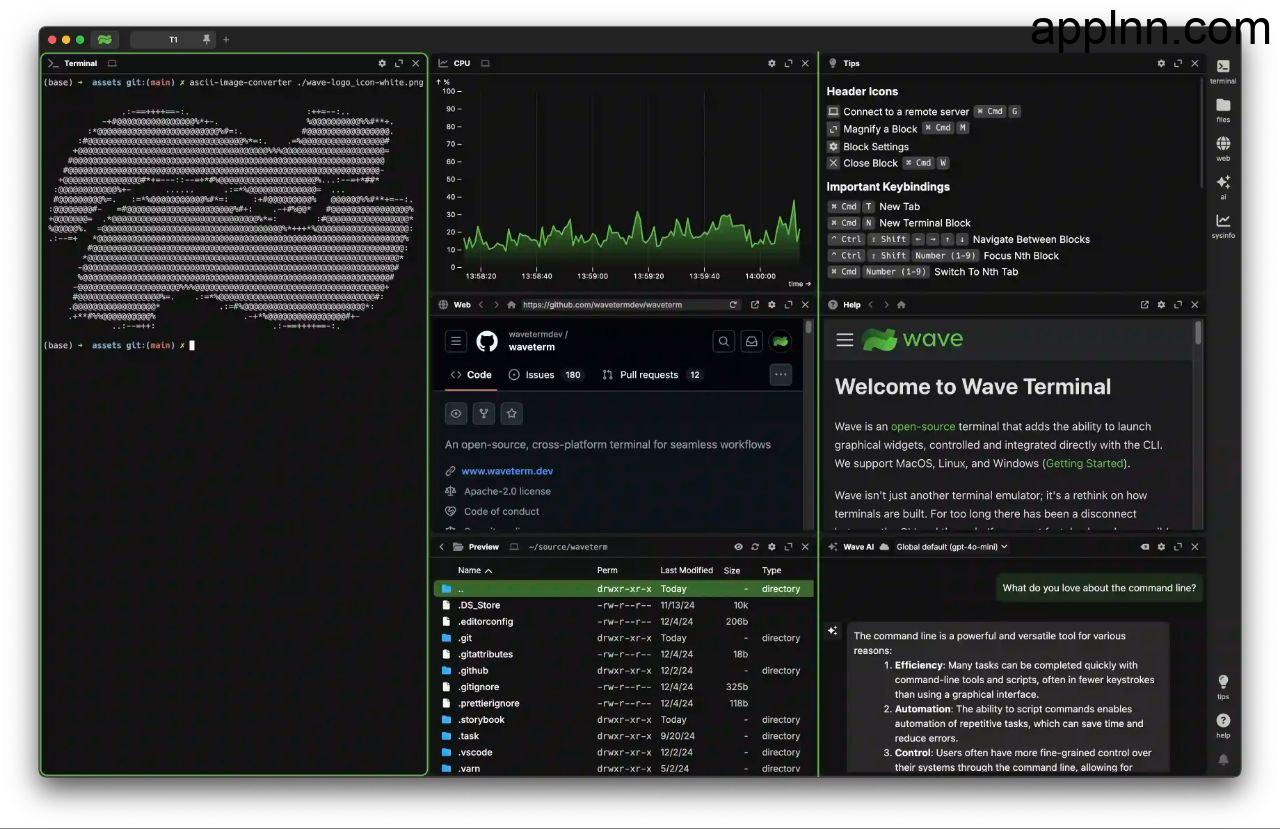1280x829 pixels.
Task: Open settings gear in the Tips block
Action: pyautogui.click(x=1161, y=63)
